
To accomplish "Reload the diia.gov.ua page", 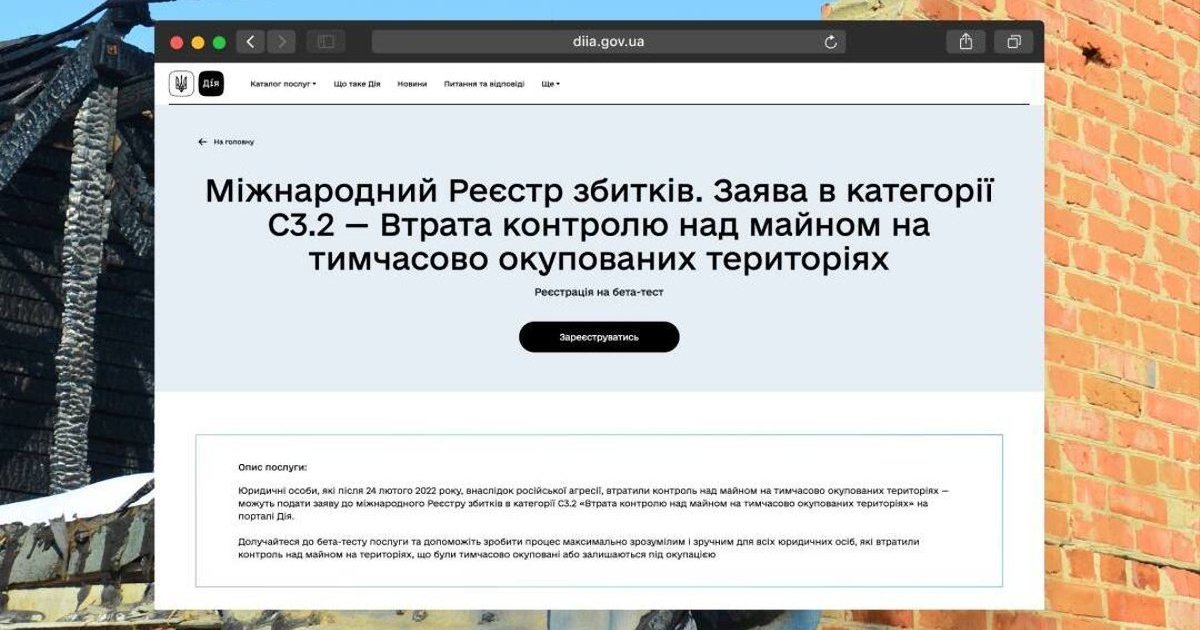I will 830,42.
